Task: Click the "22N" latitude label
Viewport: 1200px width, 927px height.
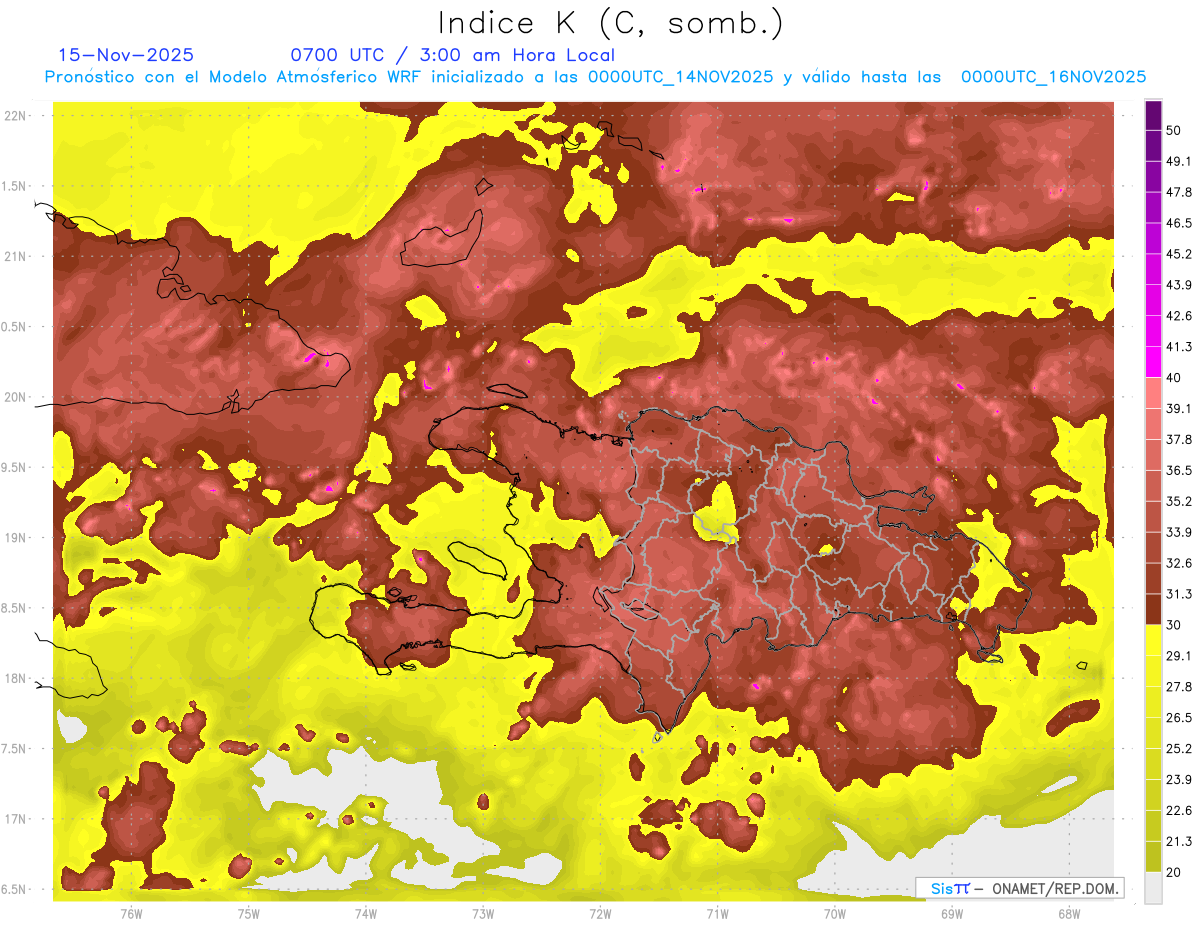Action: point(14,116)
